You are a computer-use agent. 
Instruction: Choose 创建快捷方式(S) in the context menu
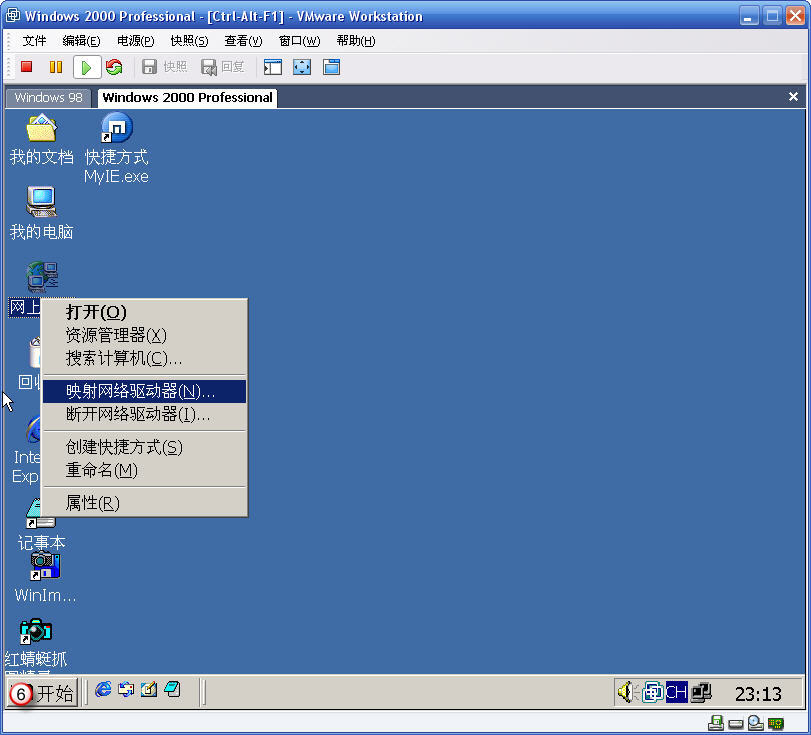[144, 447]
